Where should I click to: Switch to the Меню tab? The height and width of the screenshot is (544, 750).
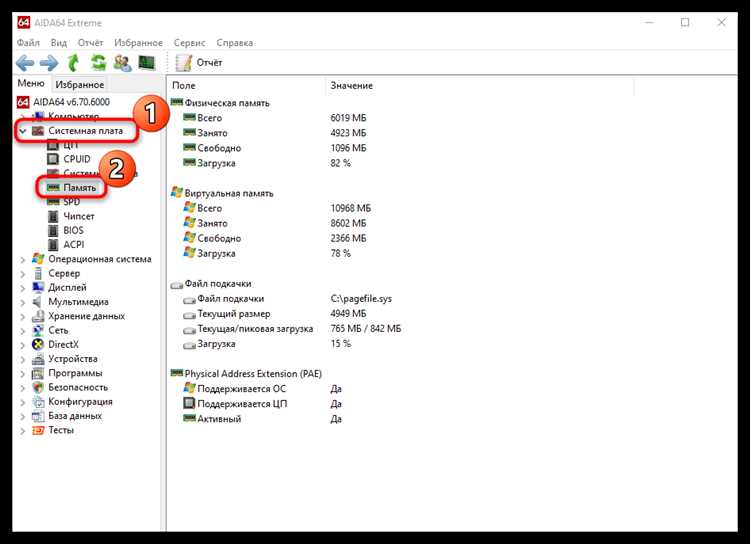[x=31, y=83]
